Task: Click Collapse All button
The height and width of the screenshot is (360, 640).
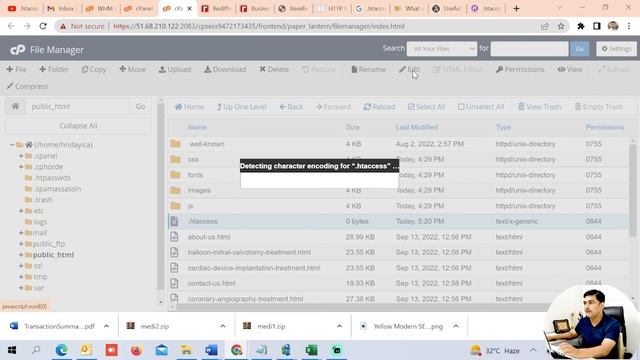Action: pyautogui.click(x=78, y=126)
